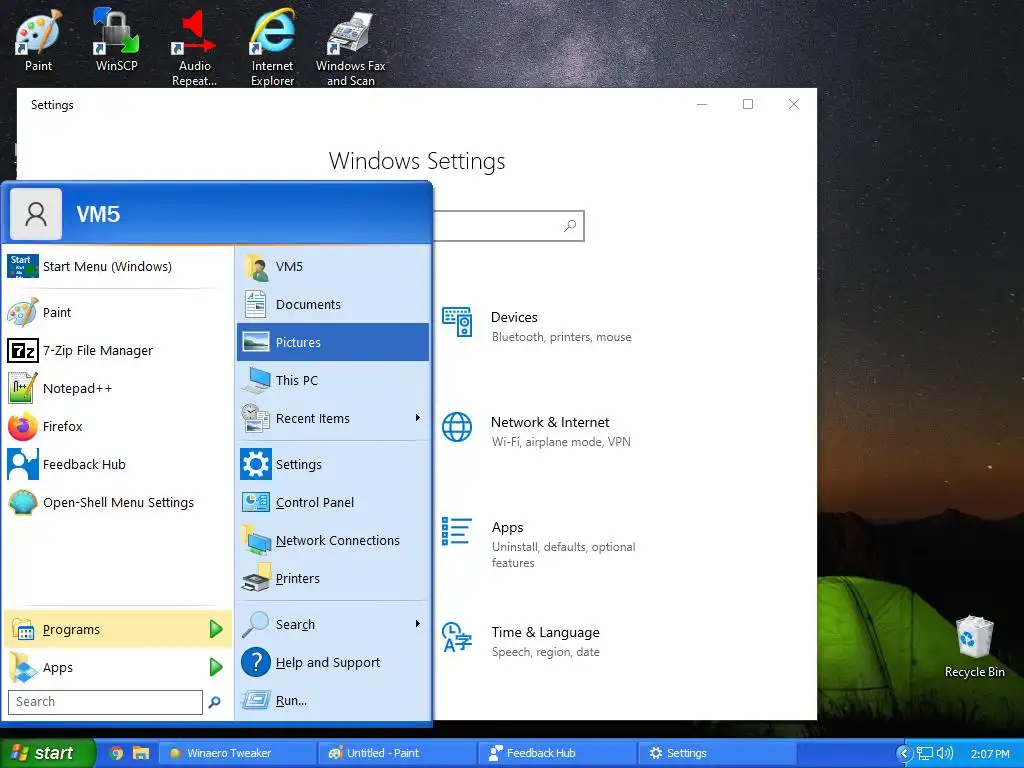Open Audio Repeater desktop shortcut
1024x768 pixels.
point(194,47)
